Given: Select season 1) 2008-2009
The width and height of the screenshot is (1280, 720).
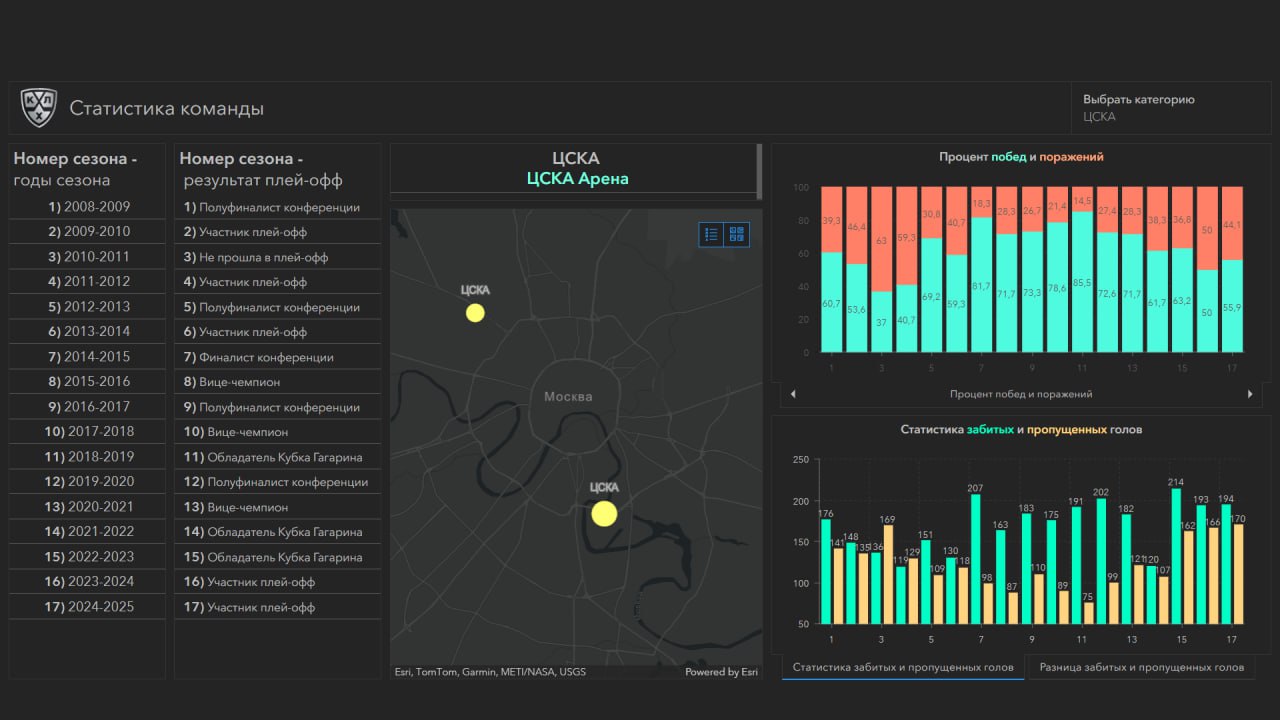Looking at the screenshot, I should [x=88, y=207].
